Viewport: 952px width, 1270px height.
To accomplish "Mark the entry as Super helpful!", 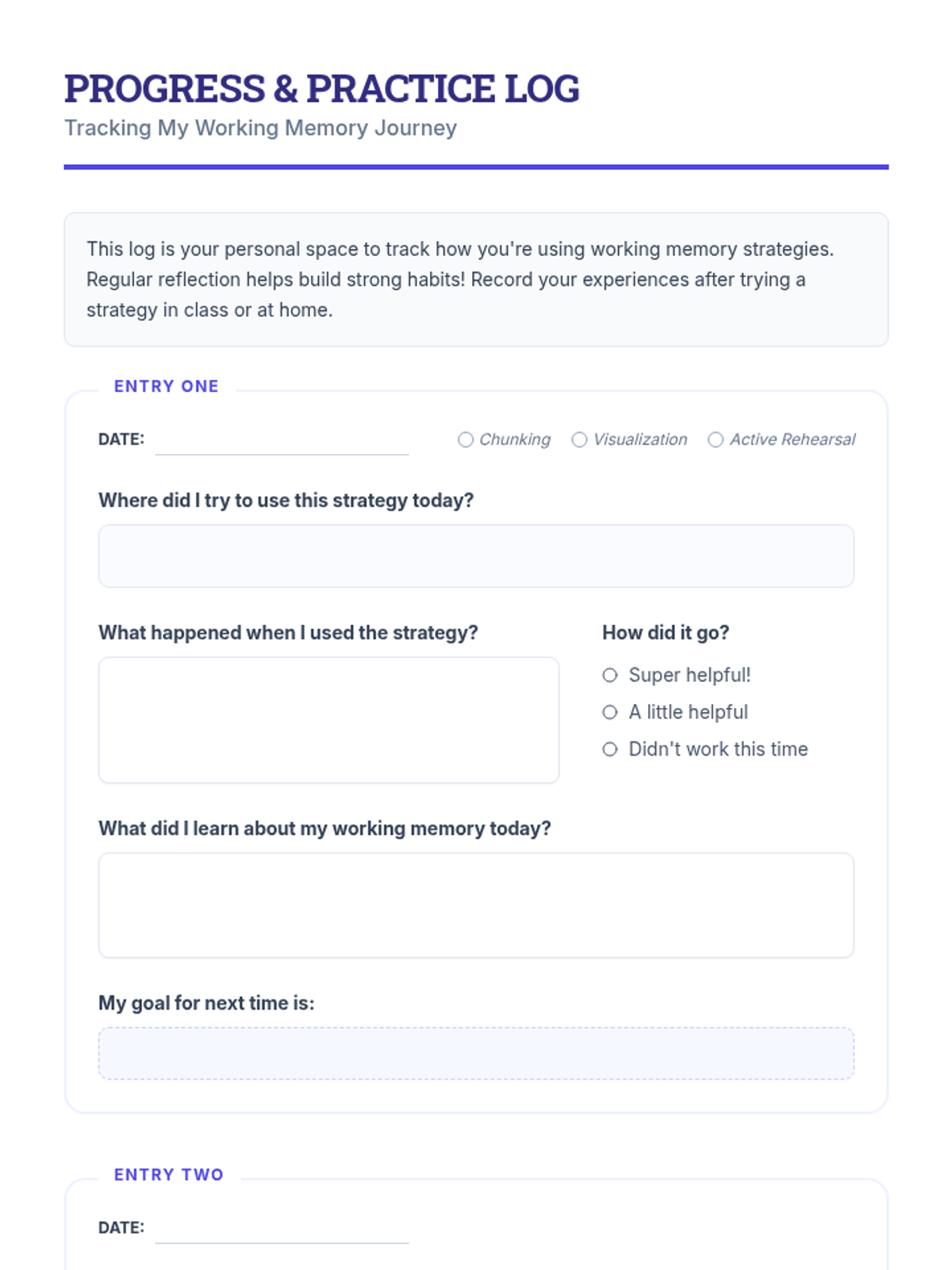I will coord(610,675).
